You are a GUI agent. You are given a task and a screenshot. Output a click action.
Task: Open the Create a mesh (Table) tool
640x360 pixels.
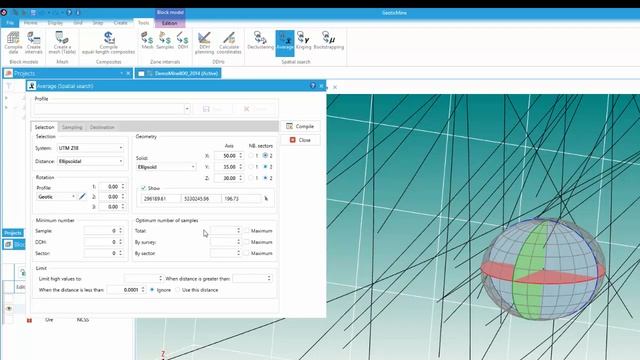click(x=62, y=42)
